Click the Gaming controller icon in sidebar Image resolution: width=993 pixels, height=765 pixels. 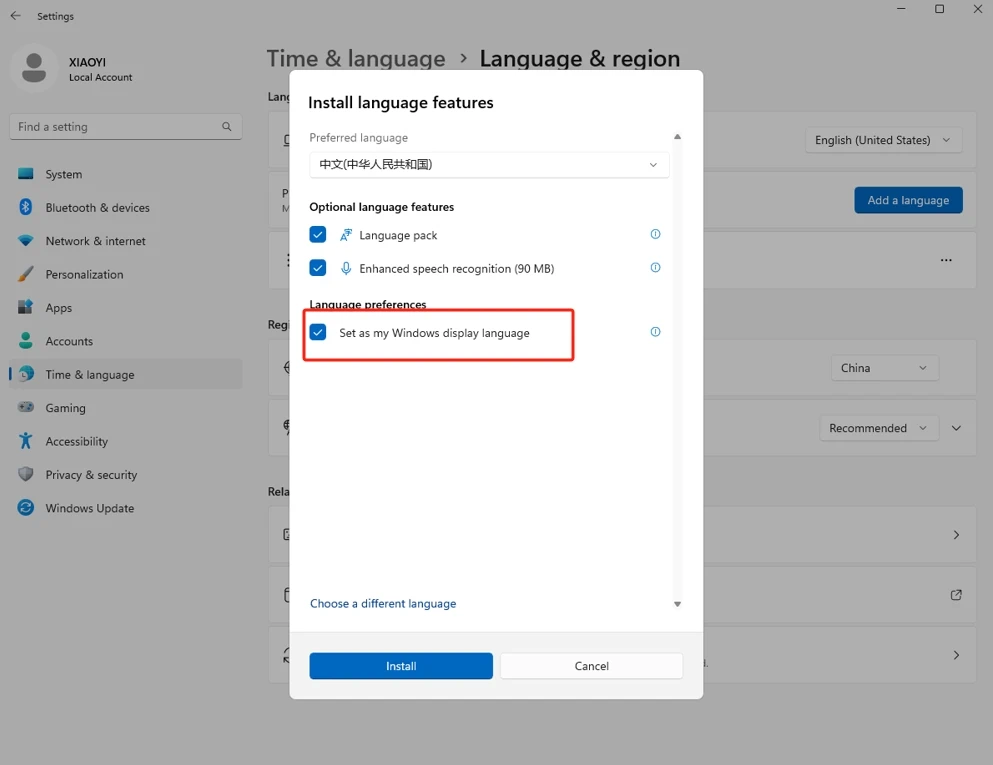click(x=25, y=407)
